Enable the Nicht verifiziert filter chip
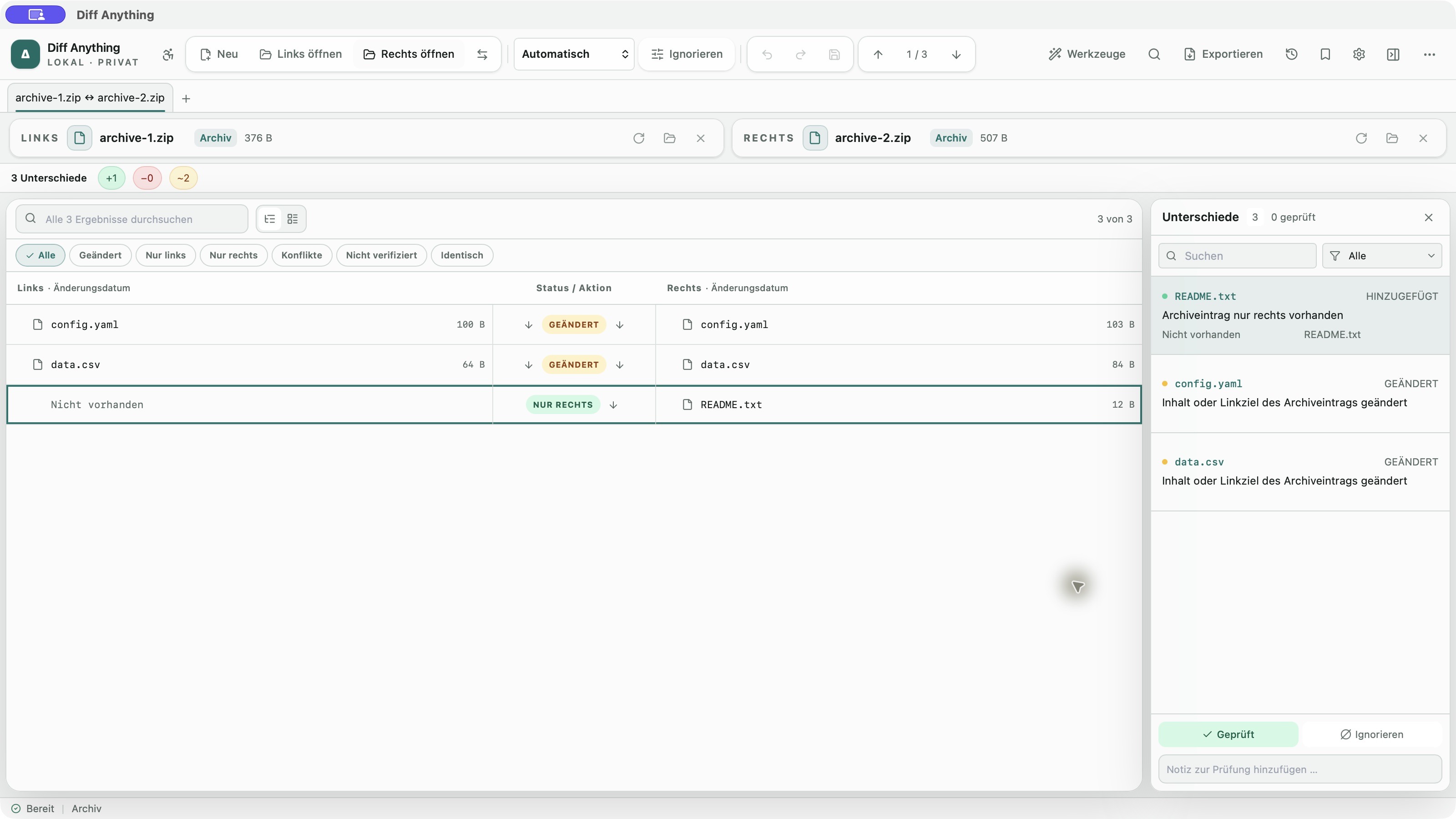 click(382, 255)
